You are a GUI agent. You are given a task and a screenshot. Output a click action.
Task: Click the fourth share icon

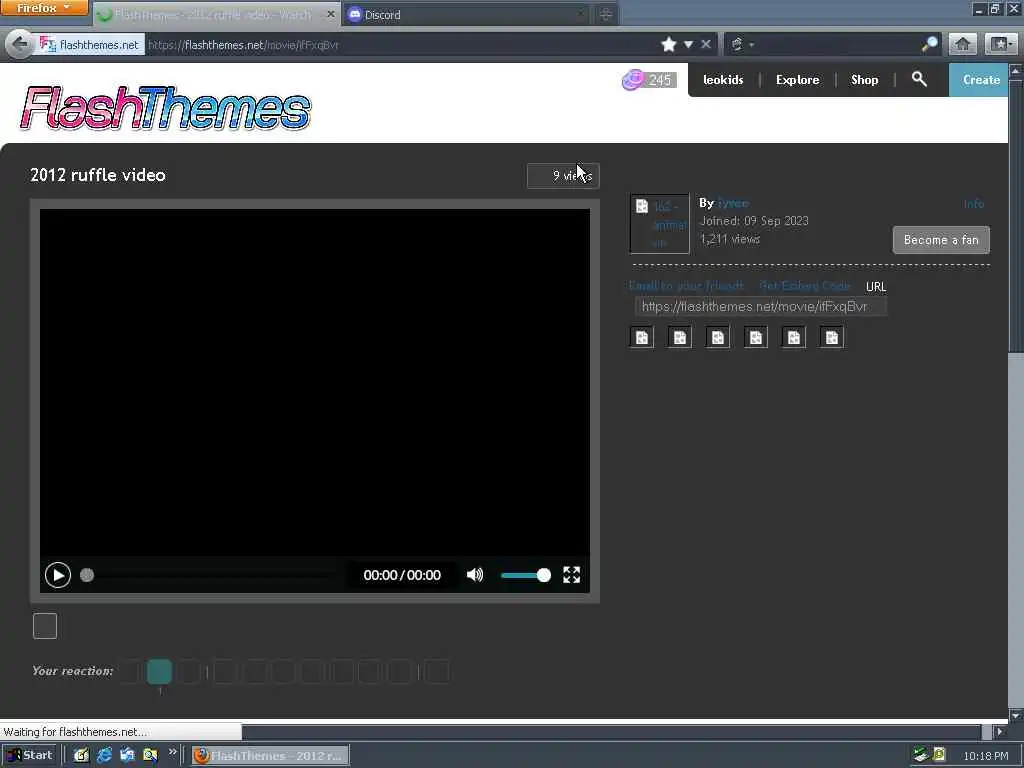pyautogui.click(x=756, y=337)
